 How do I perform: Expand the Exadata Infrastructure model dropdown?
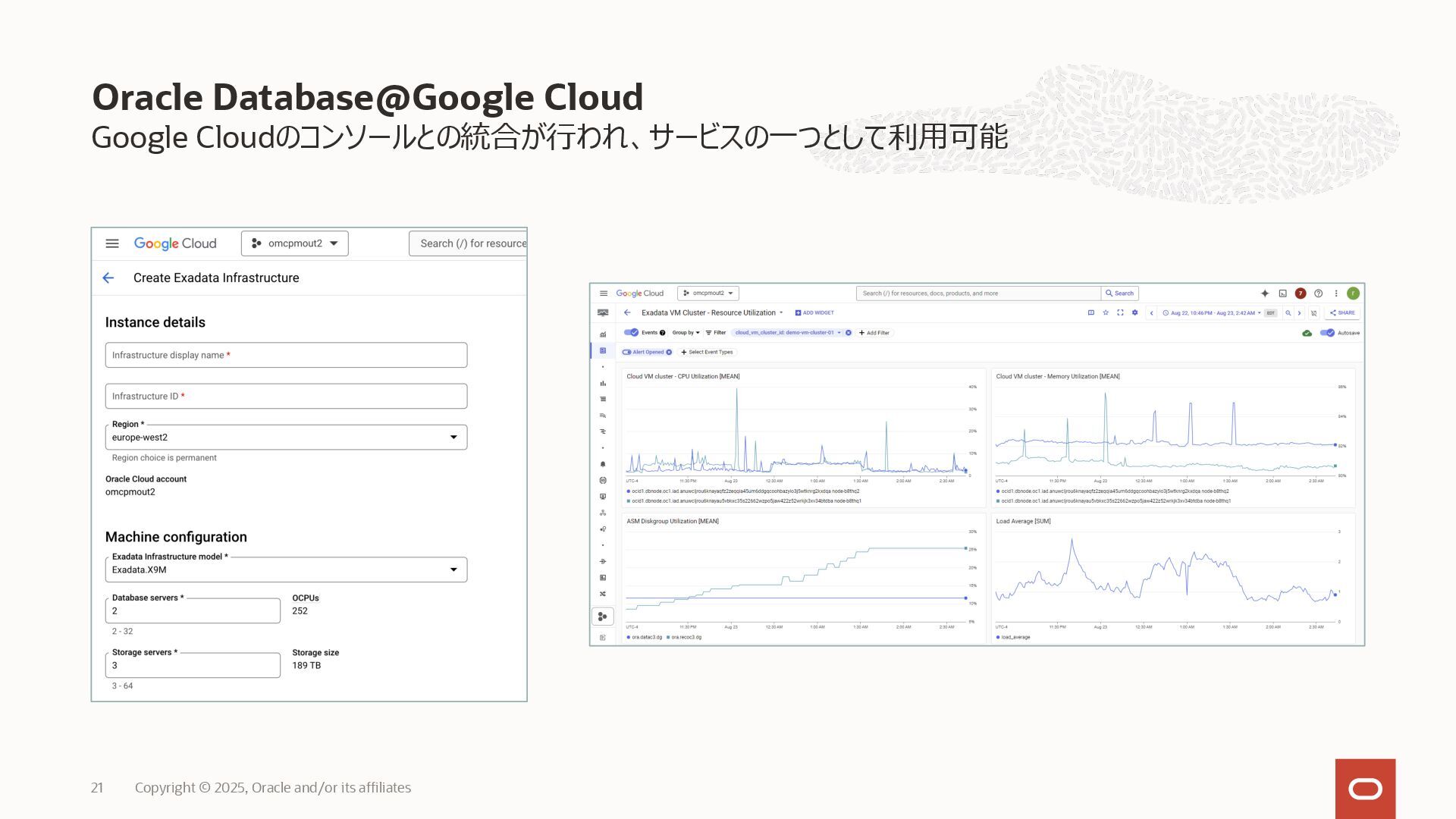point(286,570)
